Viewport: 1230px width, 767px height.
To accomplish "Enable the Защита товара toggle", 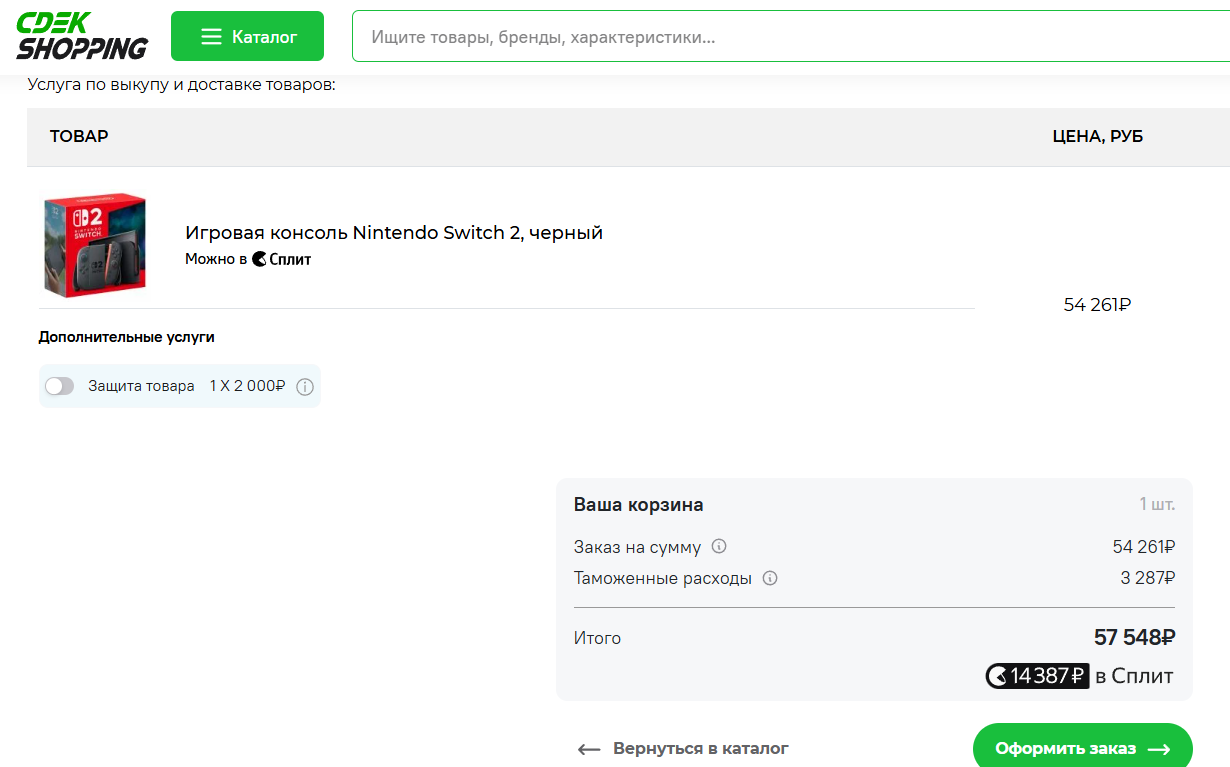I will tap(60, 386).
